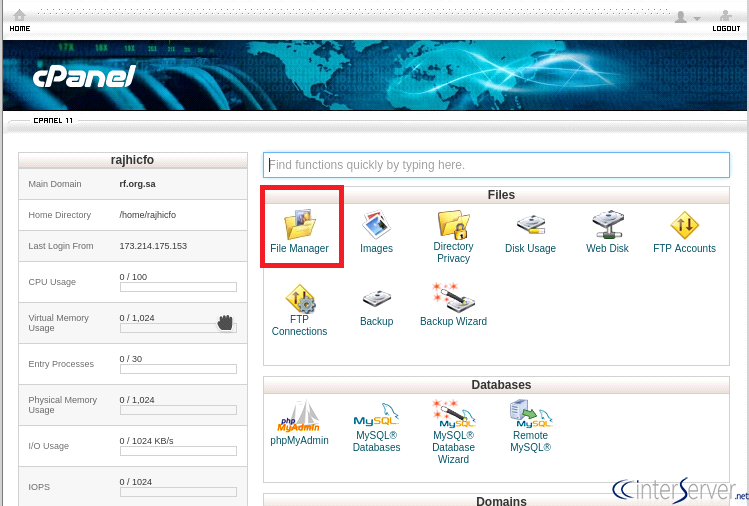Open the Remote MySQL icon
Screen dimensions: 749x506
[x=531, y=414]
